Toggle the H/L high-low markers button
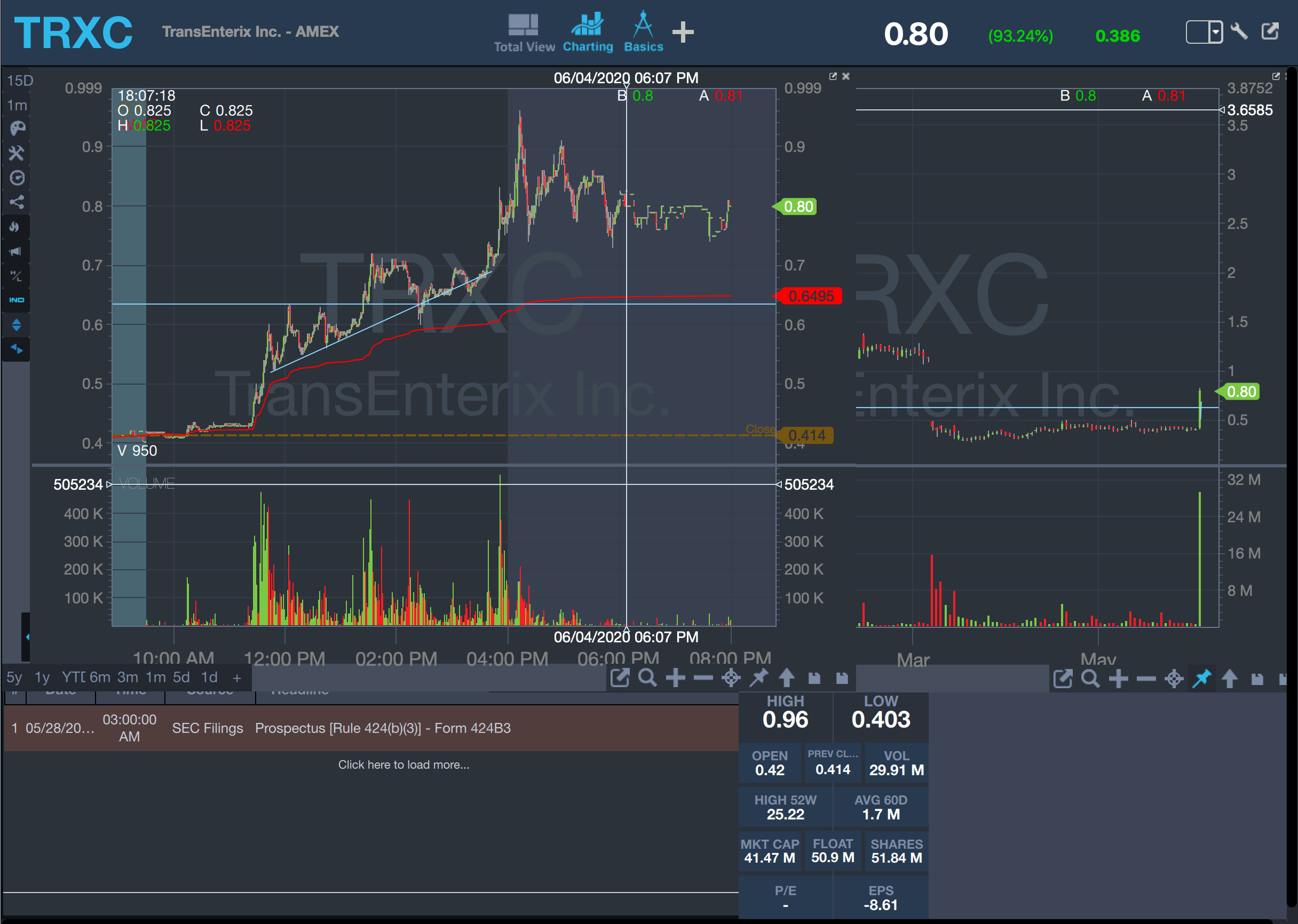 point(16,276)
